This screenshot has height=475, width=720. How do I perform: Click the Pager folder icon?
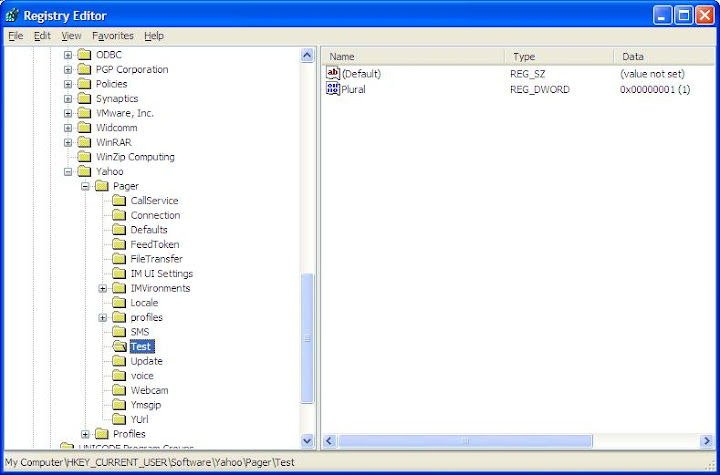pos(101,186)
